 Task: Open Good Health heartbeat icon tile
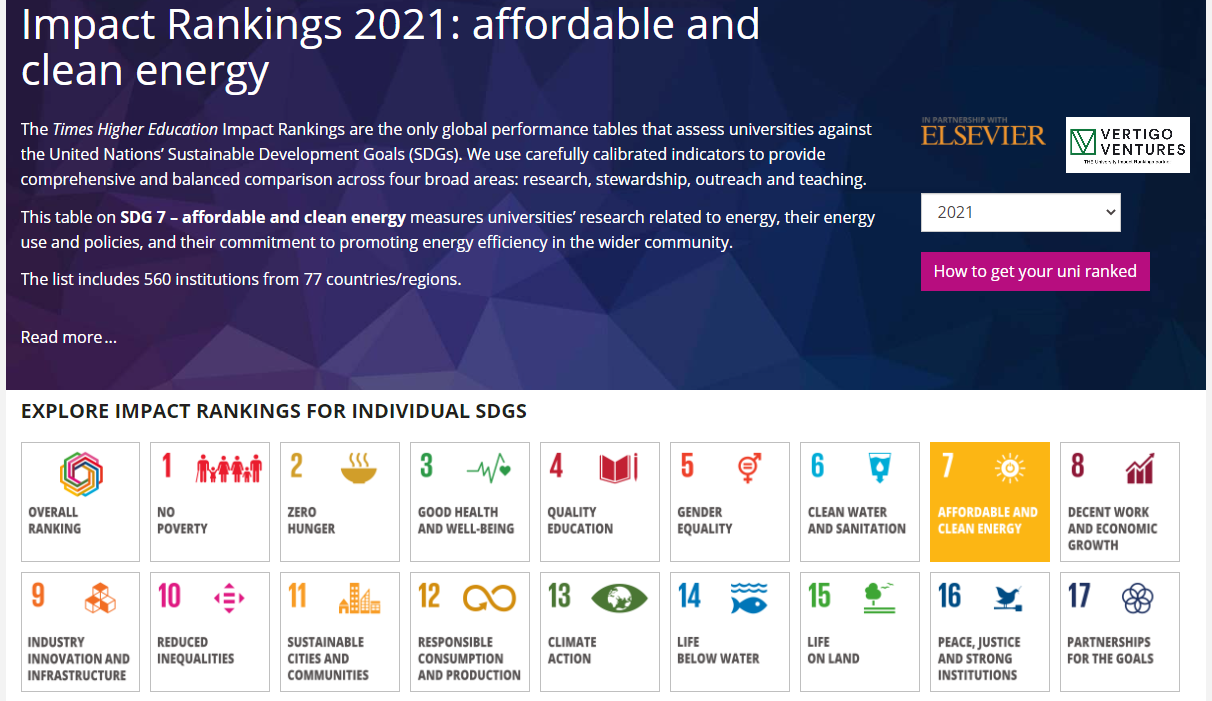[x=488, y=468]
